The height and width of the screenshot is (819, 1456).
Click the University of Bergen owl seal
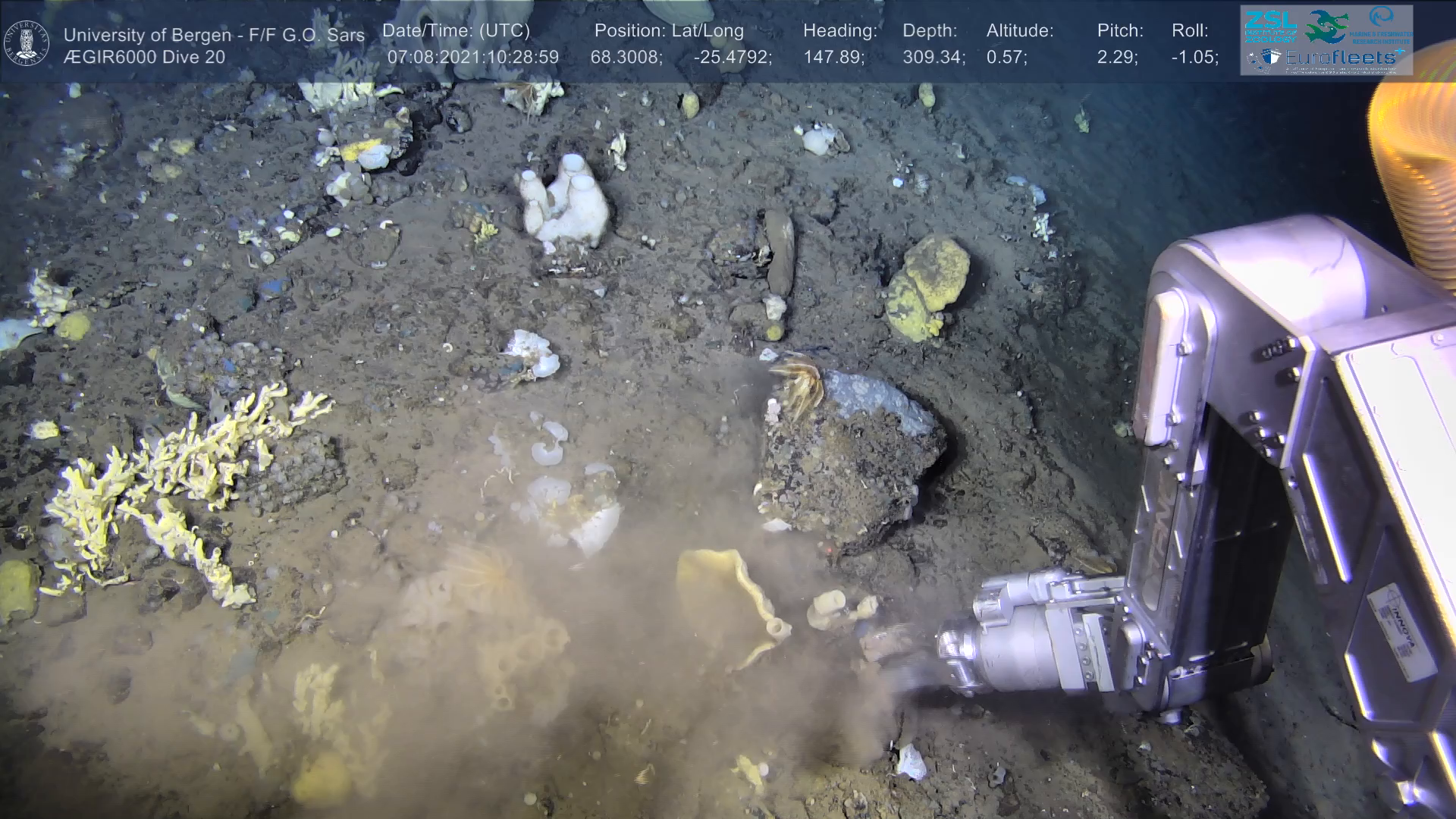(27, 42)
